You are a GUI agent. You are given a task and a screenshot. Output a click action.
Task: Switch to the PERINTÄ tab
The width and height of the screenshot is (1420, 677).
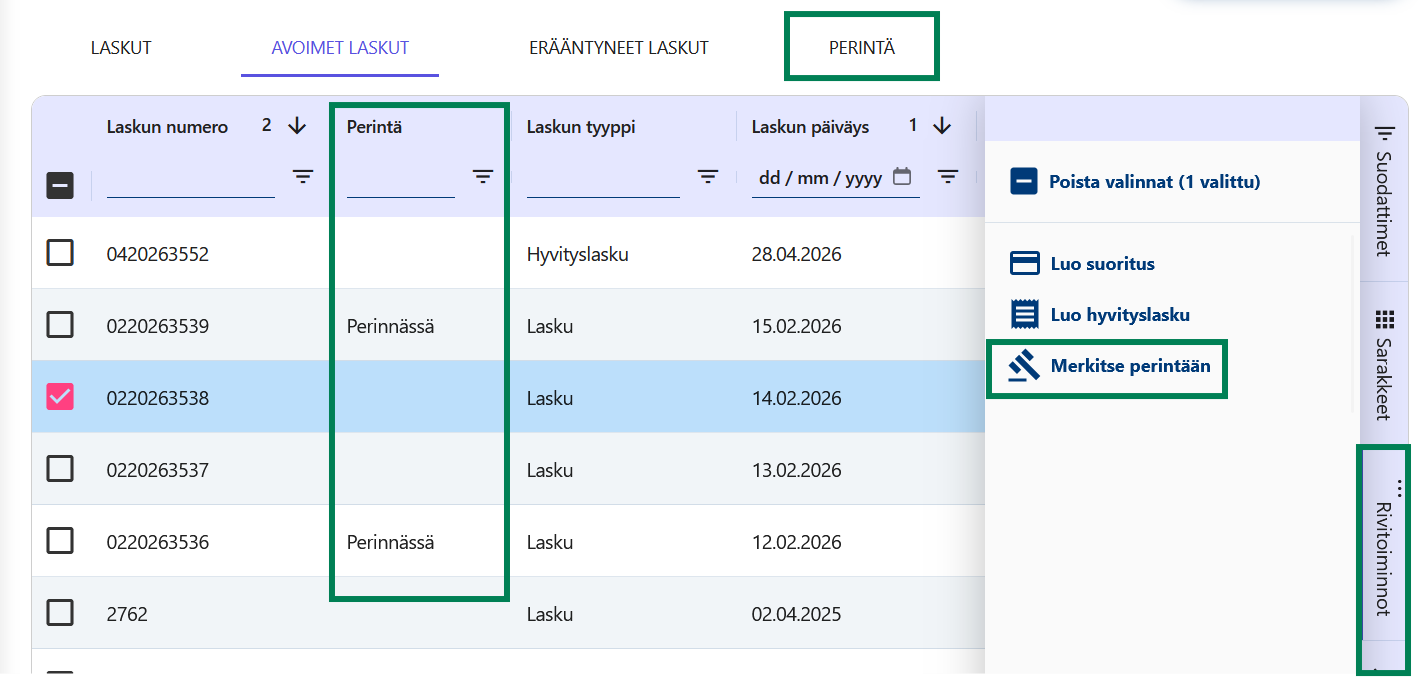(x=861, y=46)
